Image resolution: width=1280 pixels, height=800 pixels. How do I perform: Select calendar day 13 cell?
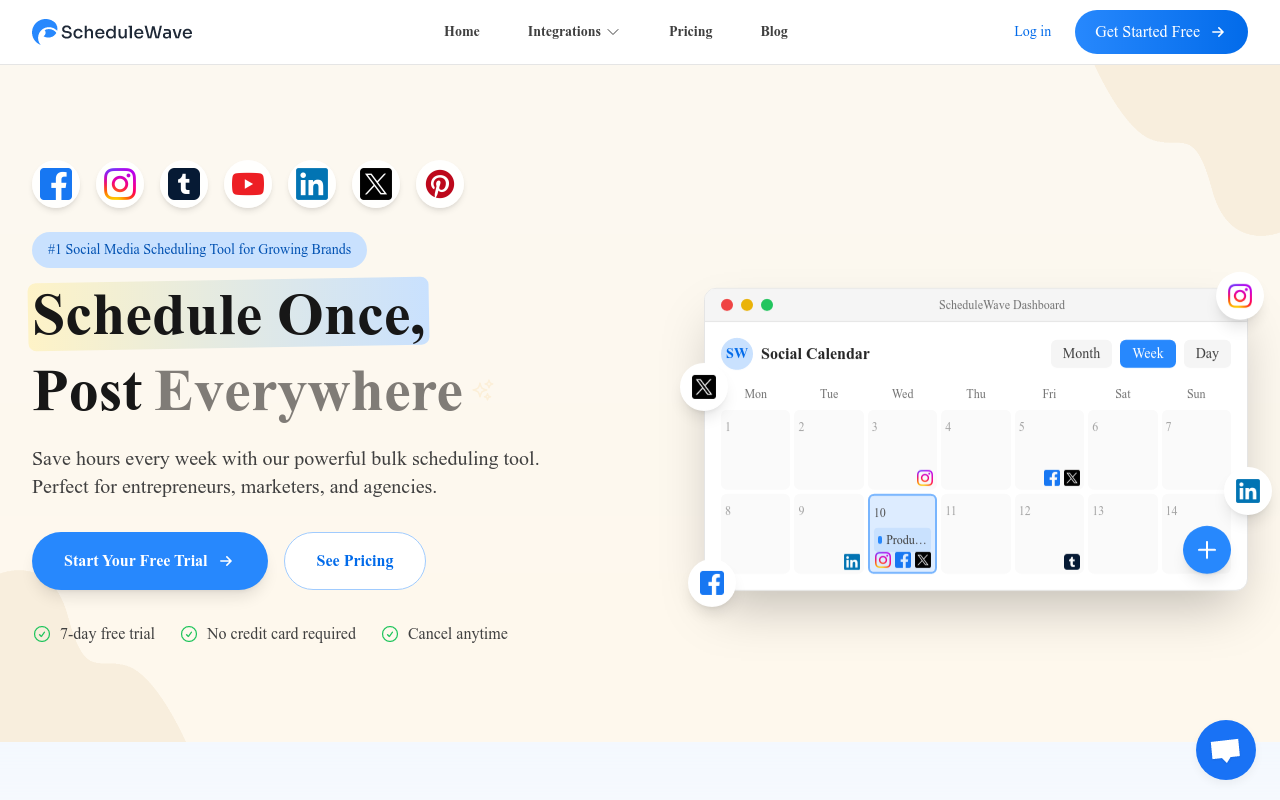tap(1123, 534)
